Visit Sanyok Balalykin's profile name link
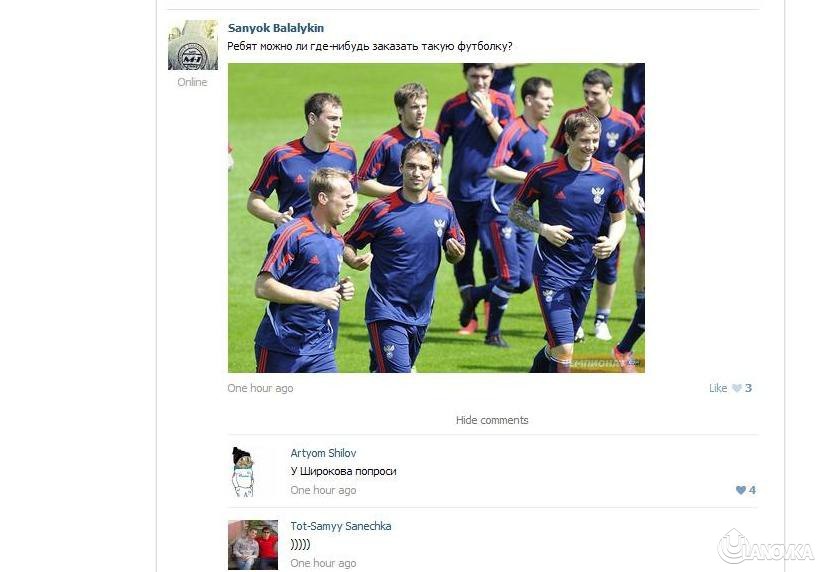Viewport: 825px width, 572px height. (276, 28)
